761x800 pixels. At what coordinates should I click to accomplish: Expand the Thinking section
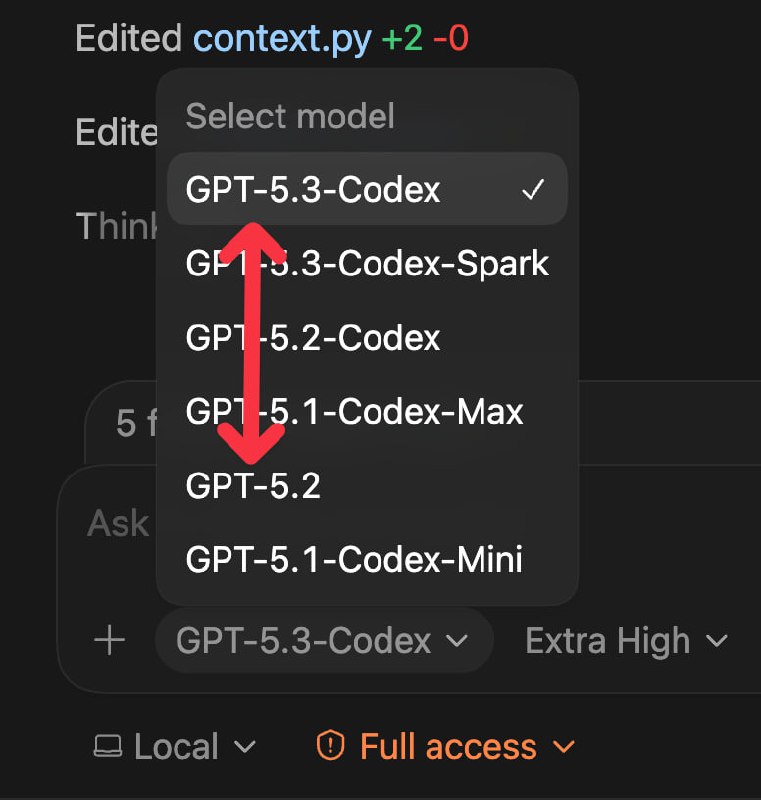(x=120, y=227)
